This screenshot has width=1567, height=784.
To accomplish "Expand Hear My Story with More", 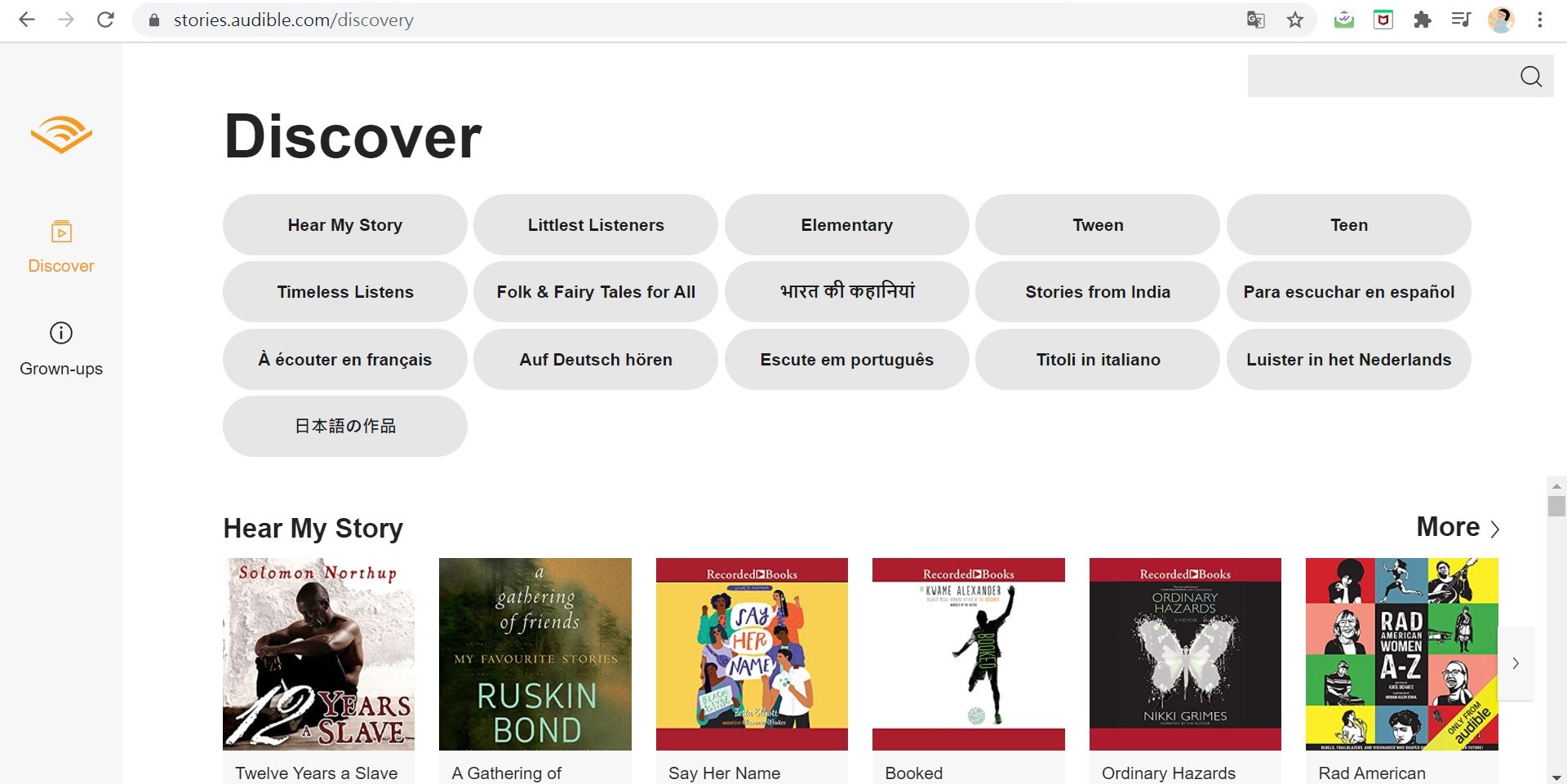I will click(1458, 528).
